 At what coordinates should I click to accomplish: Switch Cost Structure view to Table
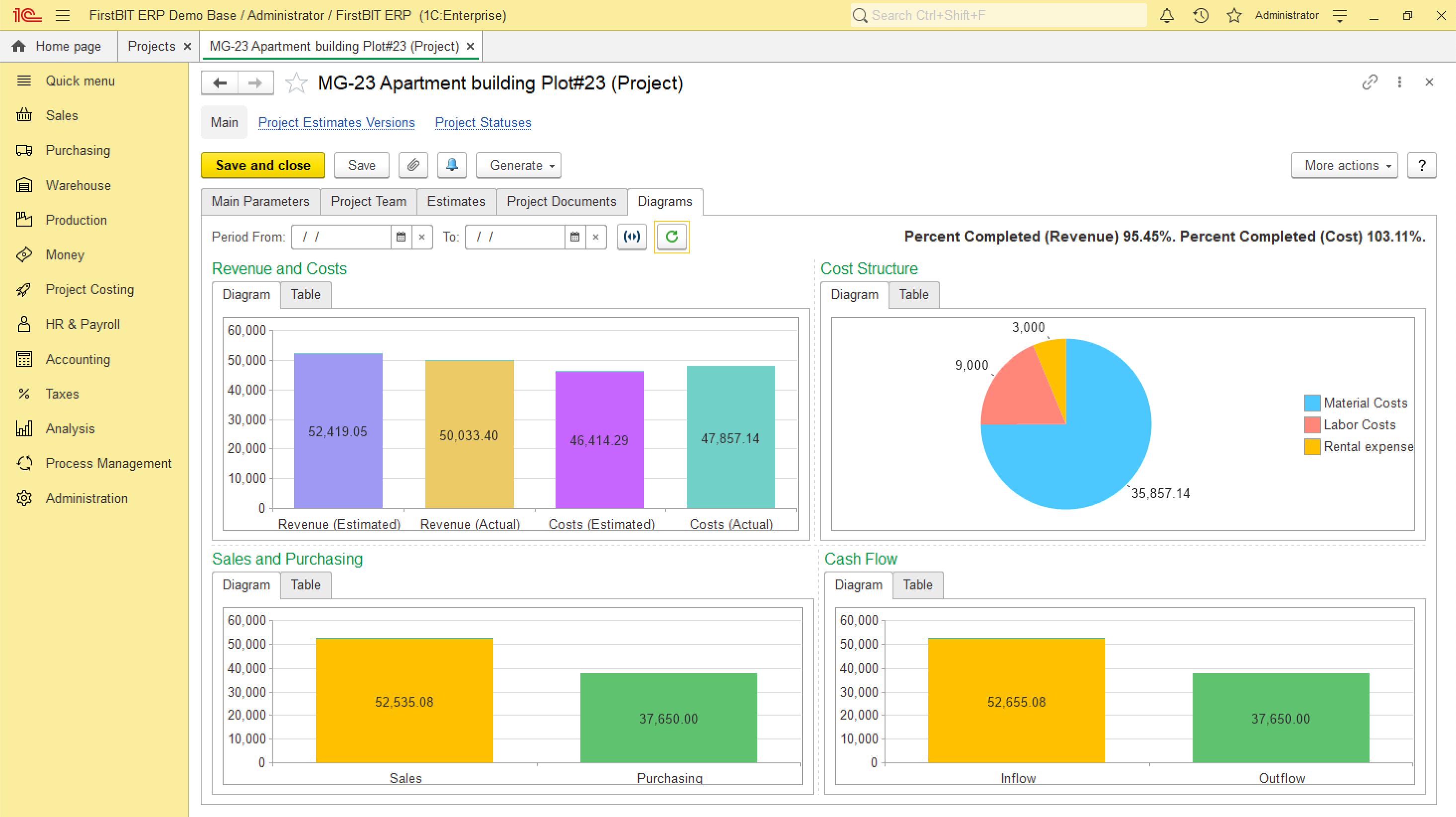(913, 295)
